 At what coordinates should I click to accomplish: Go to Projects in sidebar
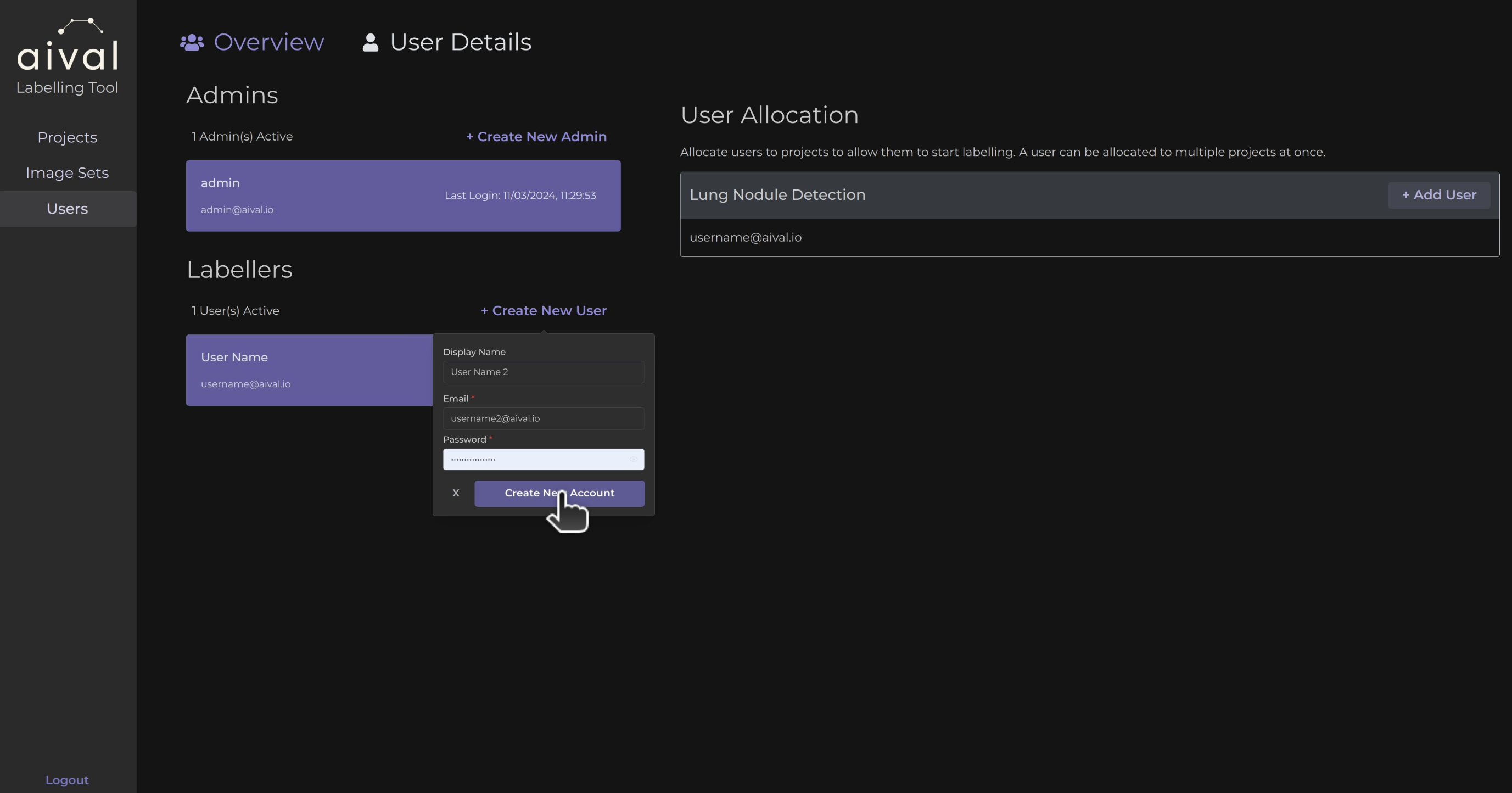[68, 137]
